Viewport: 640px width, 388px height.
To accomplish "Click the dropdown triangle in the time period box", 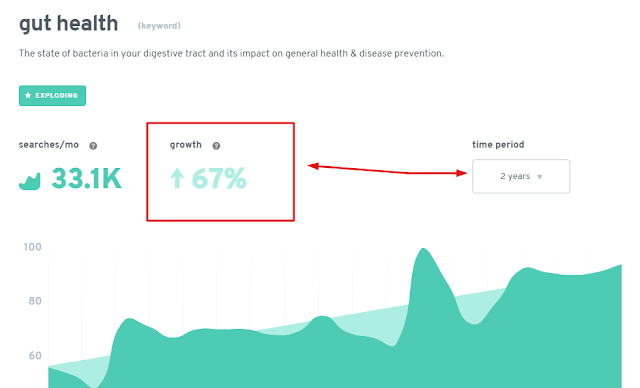I will pyautogui.click(x=540, y=177).
